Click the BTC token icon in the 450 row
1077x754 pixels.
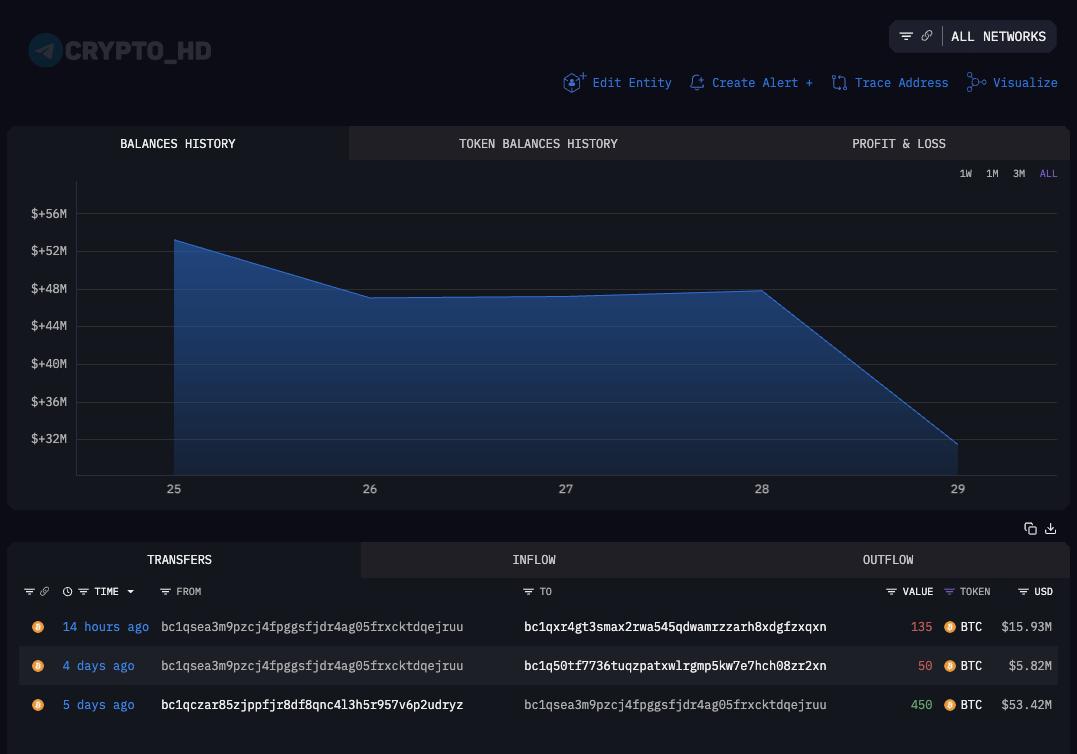tap(950, 705)
